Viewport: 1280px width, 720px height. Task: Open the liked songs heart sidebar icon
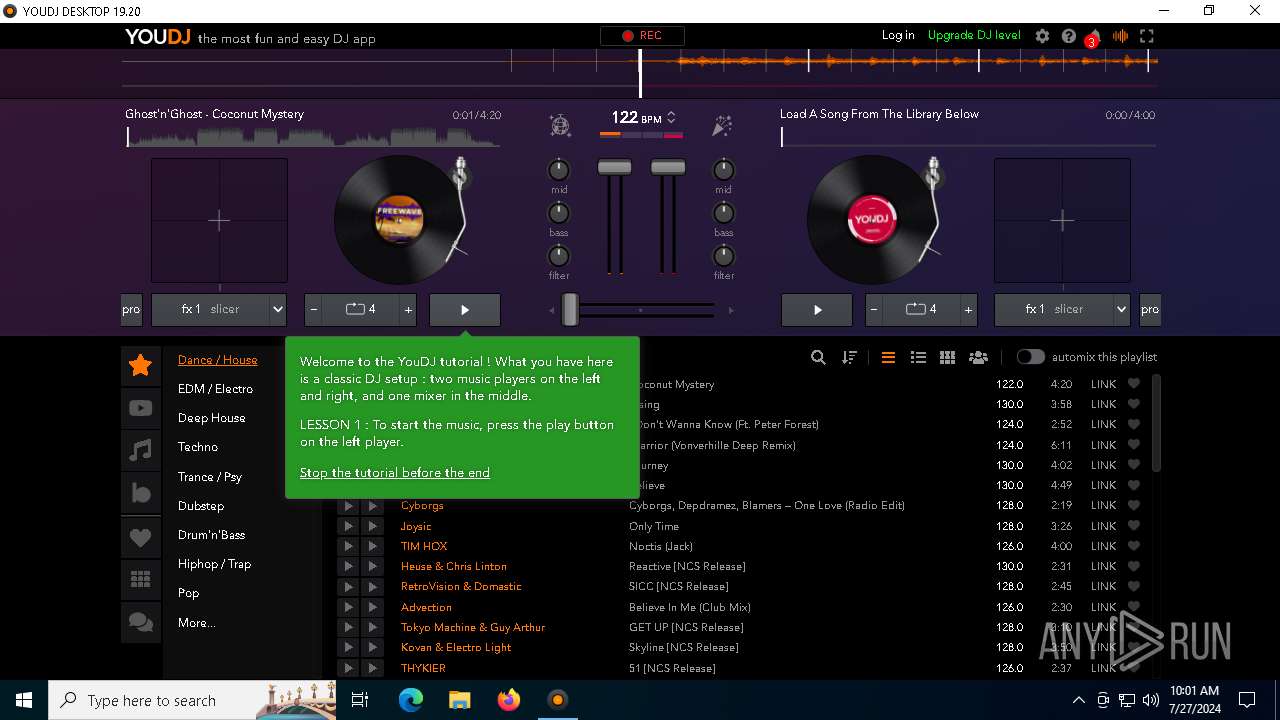click(141, 537)
